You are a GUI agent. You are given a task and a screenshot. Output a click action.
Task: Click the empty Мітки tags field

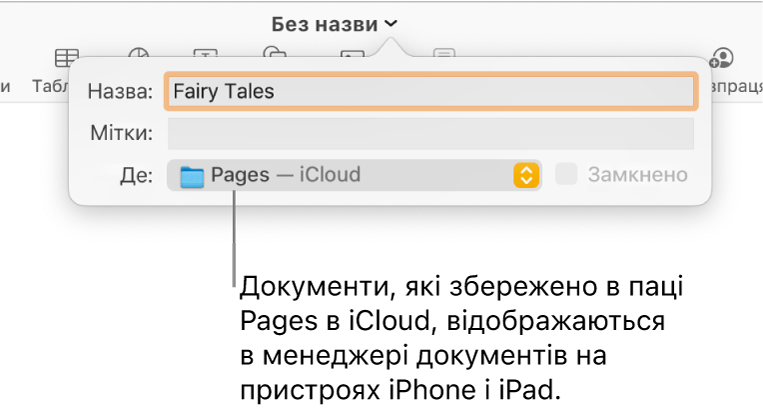coord(430,133)
